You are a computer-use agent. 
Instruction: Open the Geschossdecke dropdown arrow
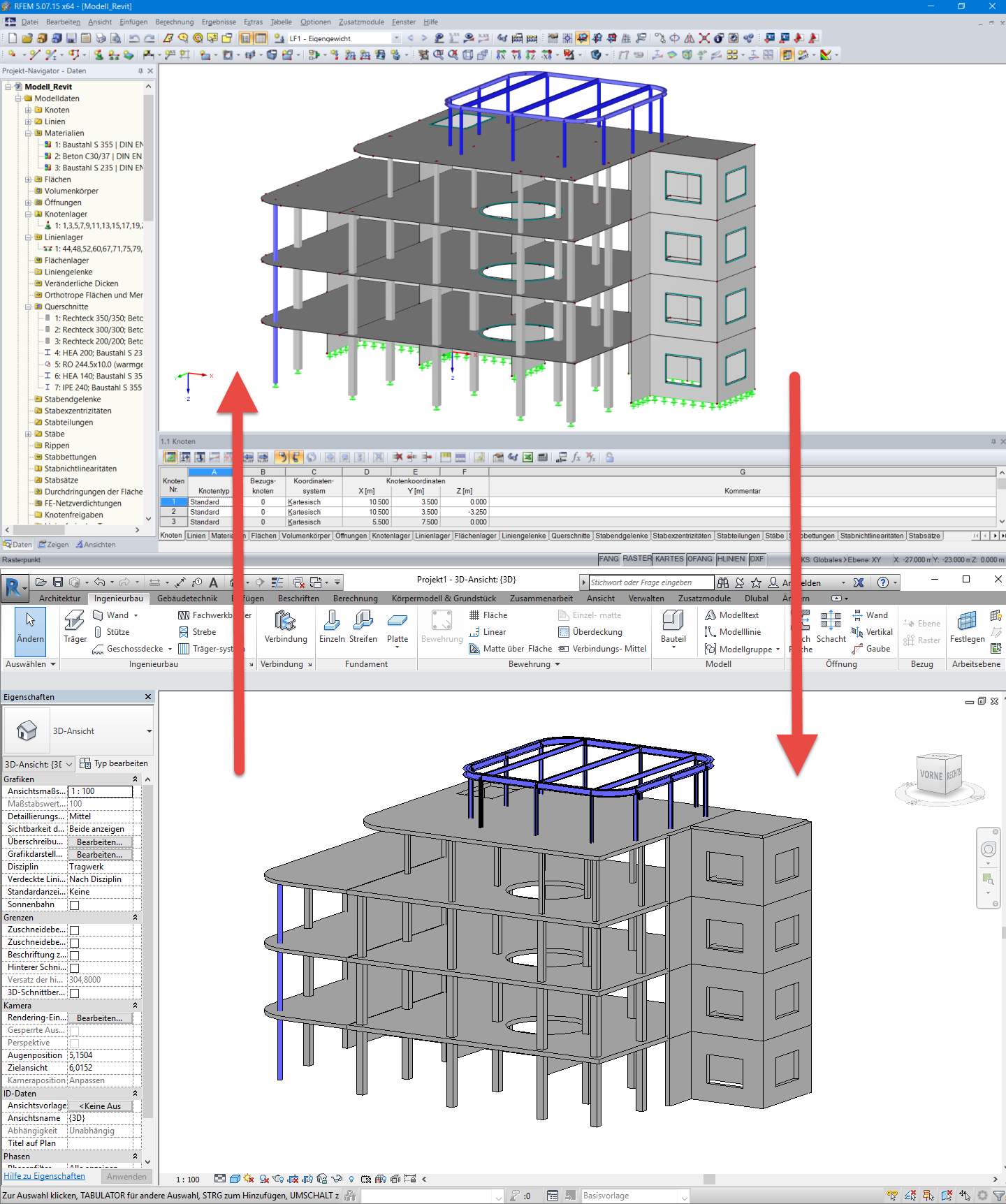click(170, 649)
